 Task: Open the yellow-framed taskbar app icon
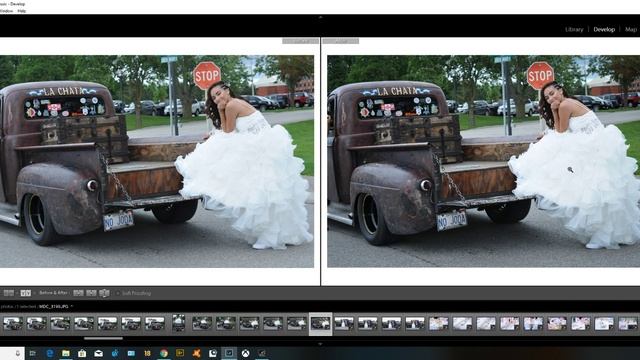point(180,353)
